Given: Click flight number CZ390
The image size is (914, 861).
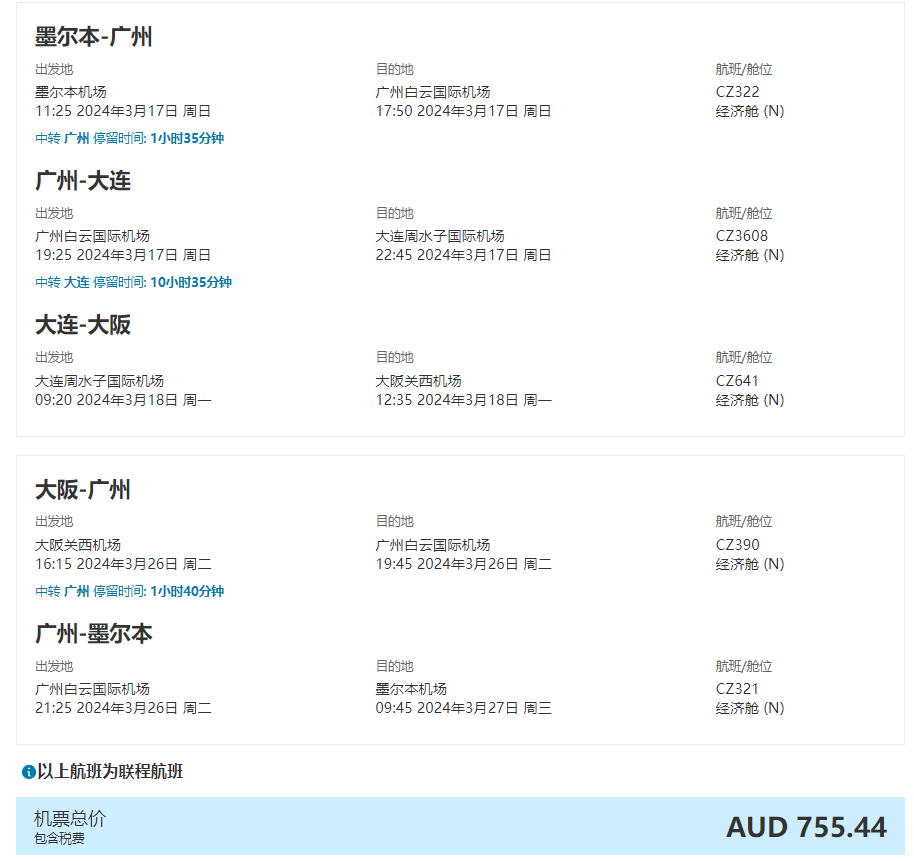Looking at the screenshot, I should (737, 545).
